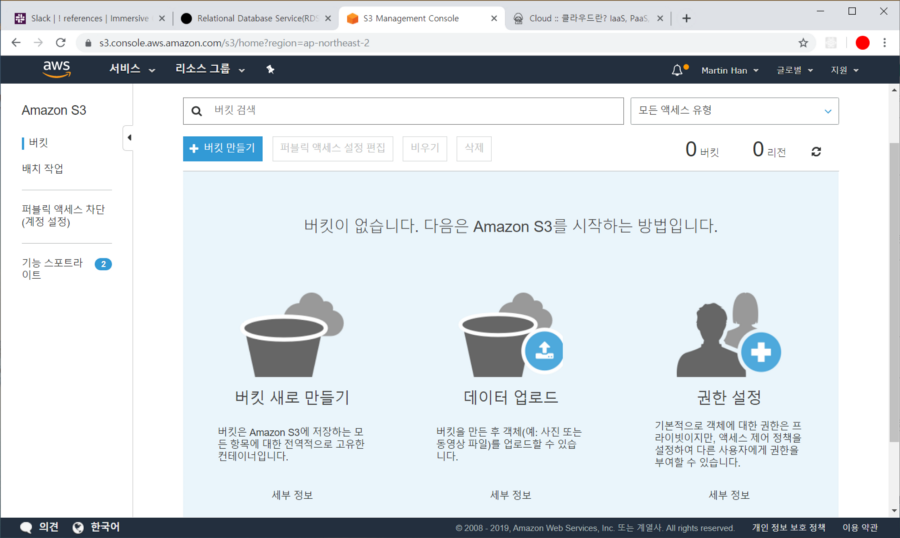Open Chrome three-dot menu

[x=885, y=42]
